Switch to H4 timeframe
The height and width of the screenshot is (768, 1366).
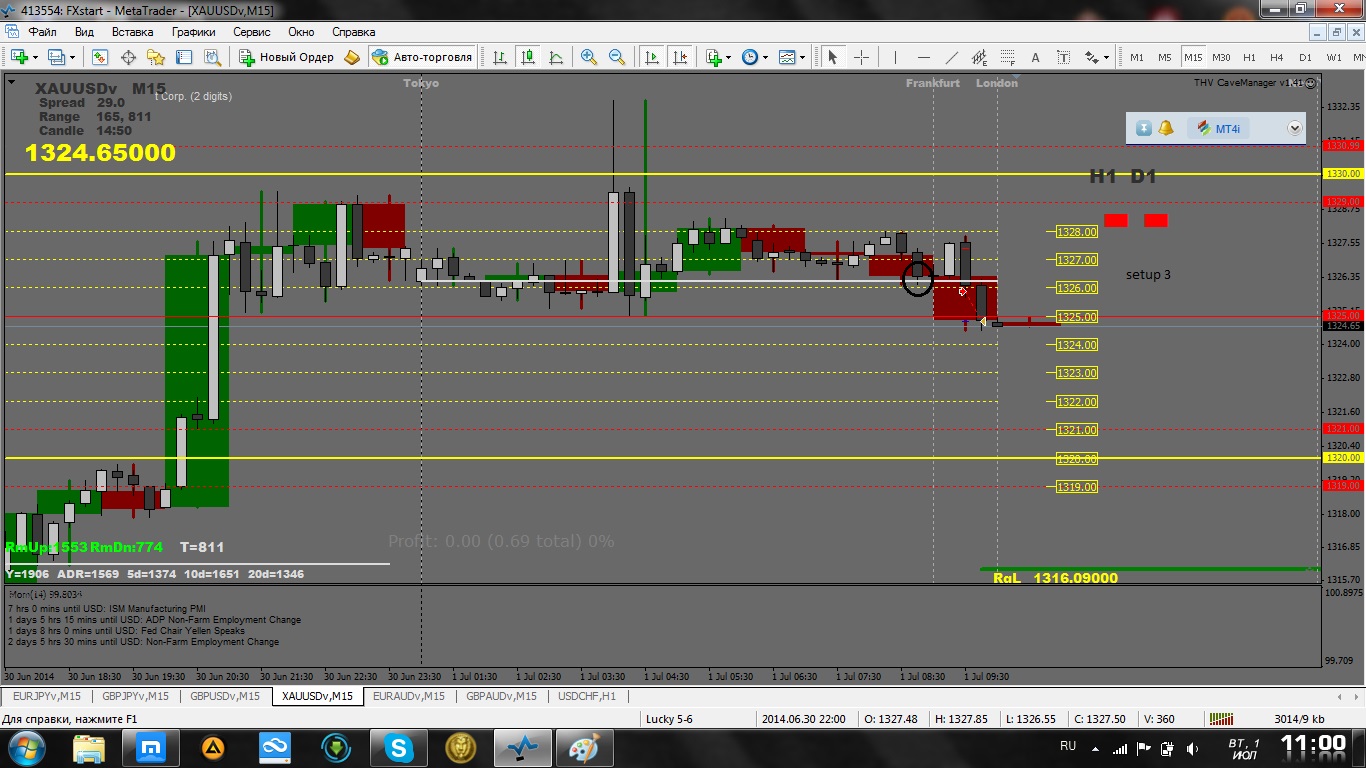point(1277,57)
